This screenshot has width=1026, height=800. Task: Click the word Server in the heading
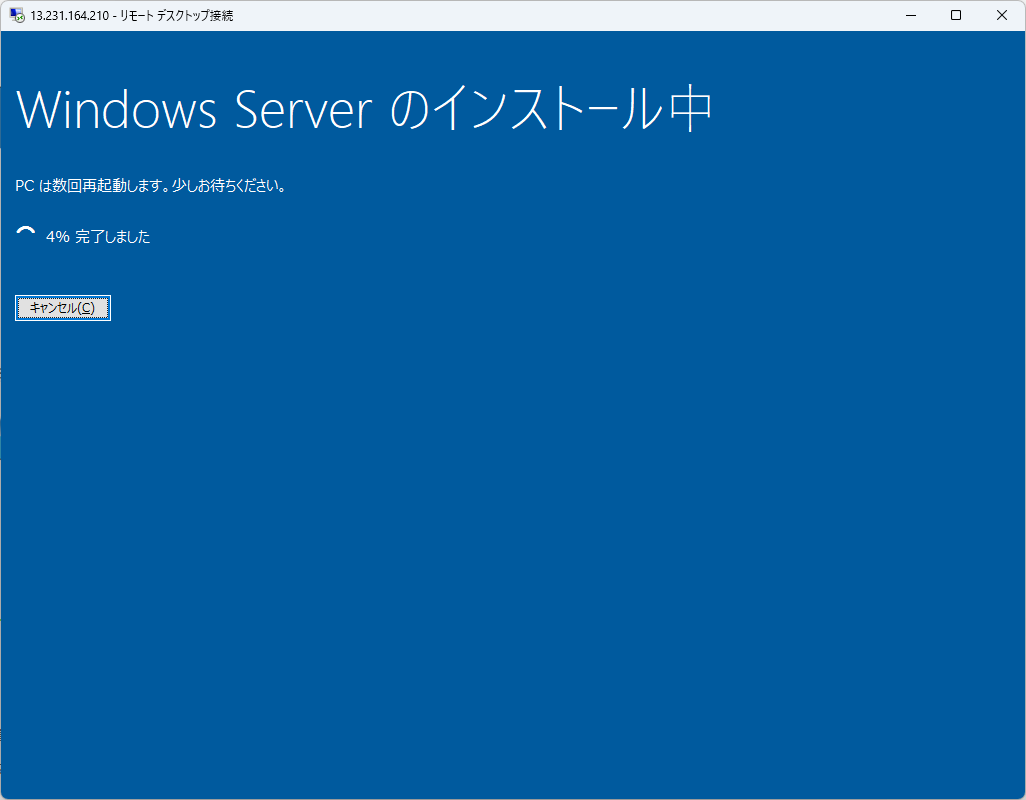(x=303, y=110)
